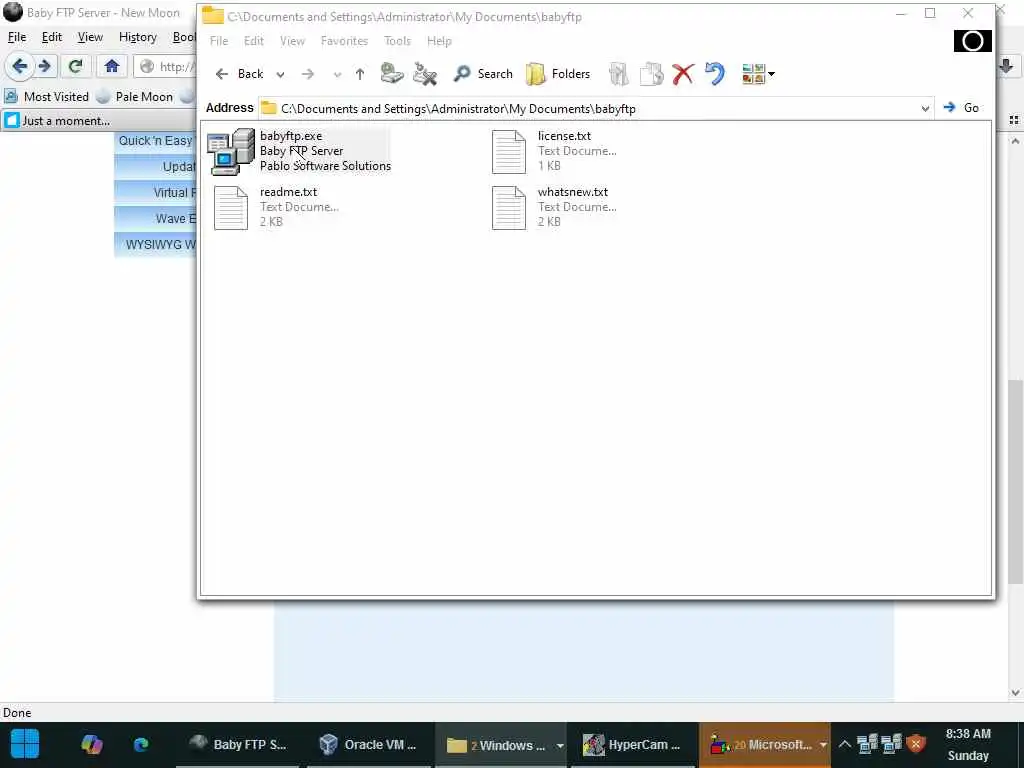Select the whatsnew.txt file icon
The width and height of the screenshot is (1024, 768).
point(509,208)
